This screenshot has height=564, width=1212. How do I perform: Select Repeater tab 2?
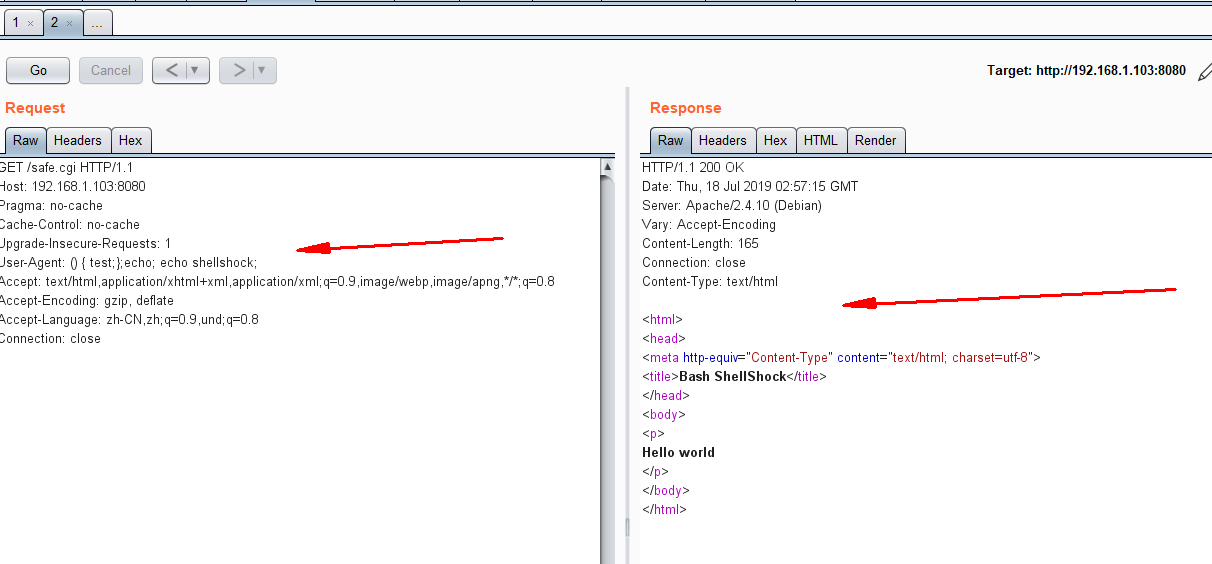(54, 22)
